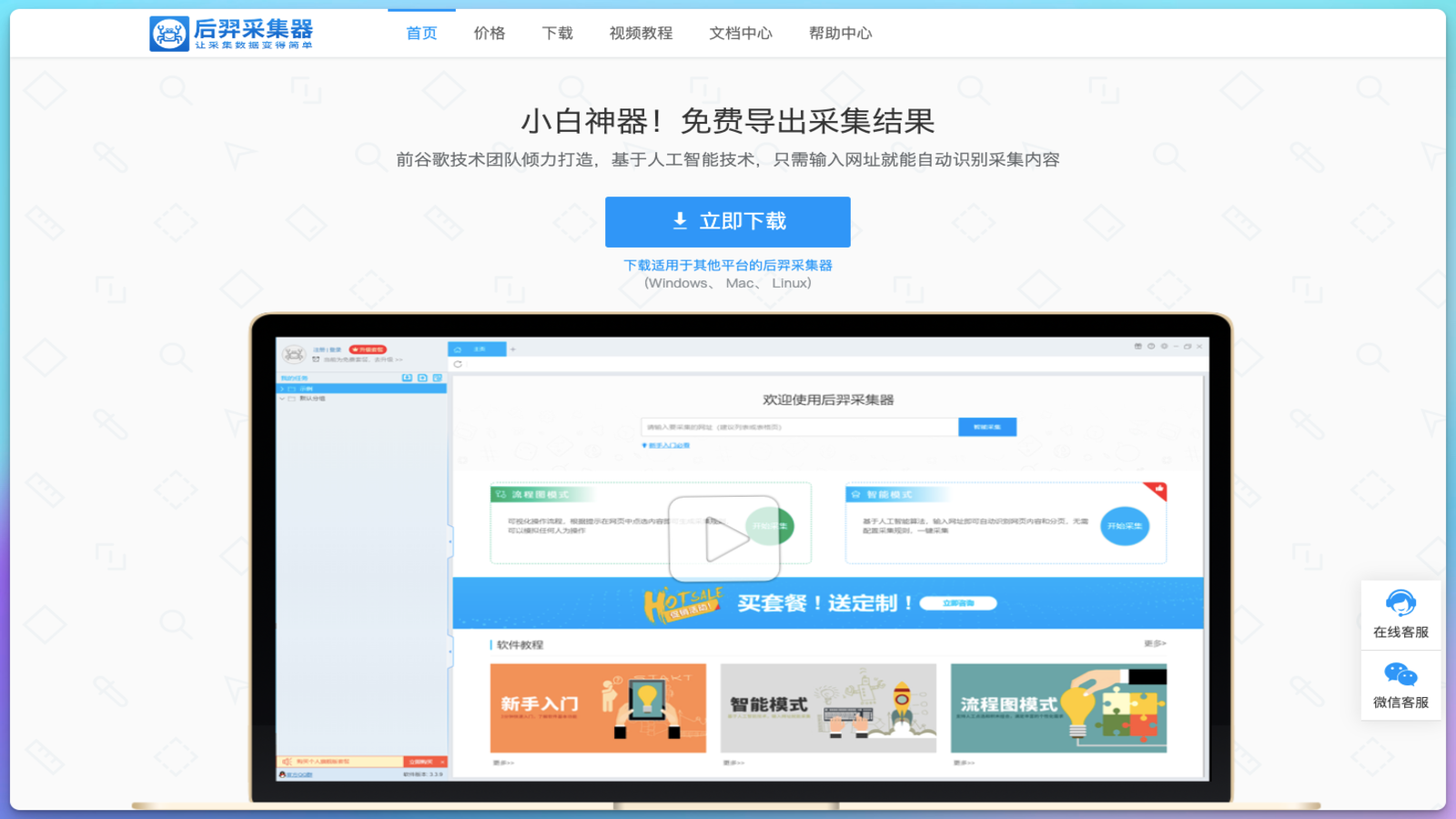The height and width of the screenshot is (819, 1456).
Task: Collapse the 默认分组 folder
Action: click(x=283, y=399)
